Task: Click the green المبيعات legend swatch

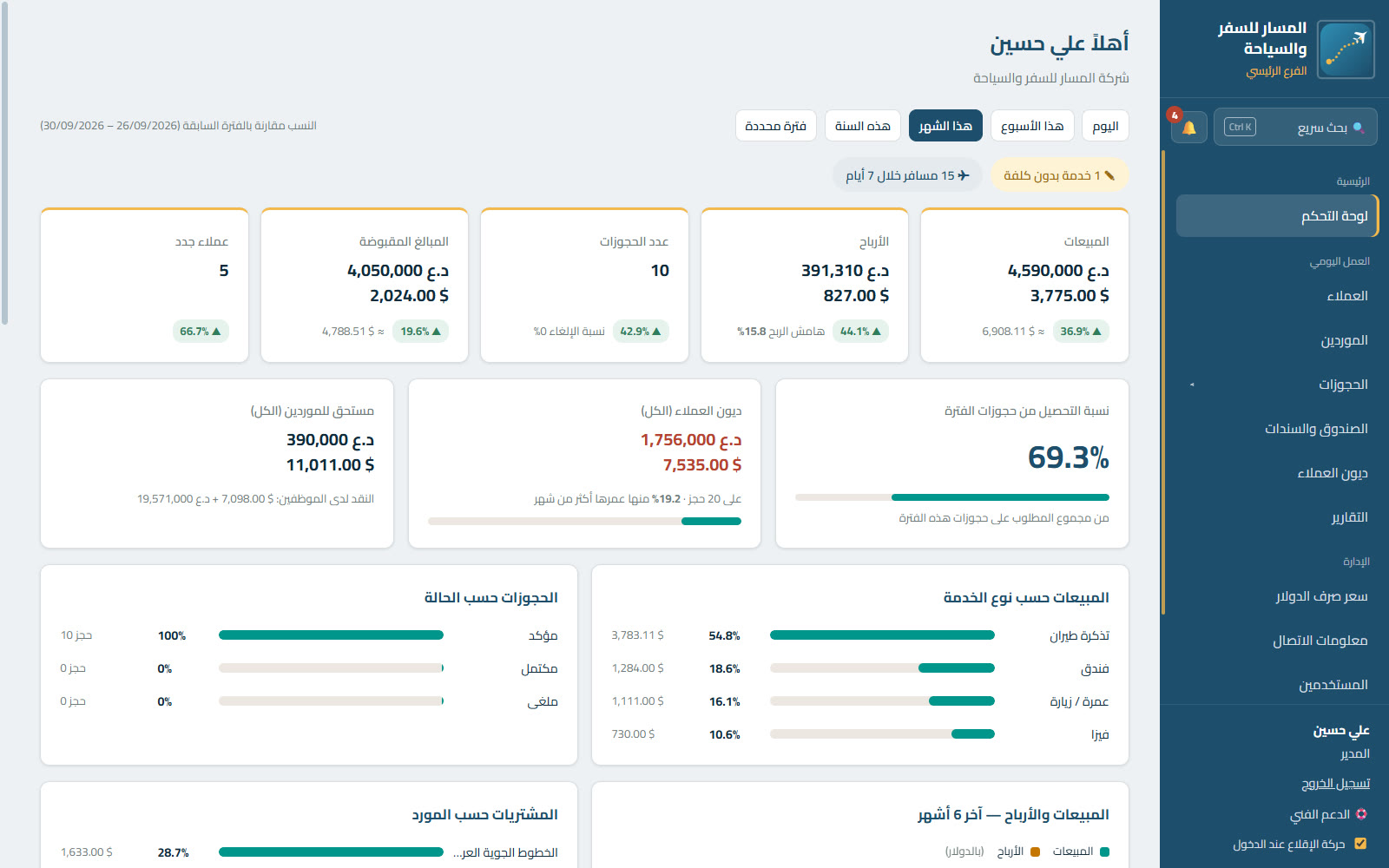Action: tap(1104, 852)
